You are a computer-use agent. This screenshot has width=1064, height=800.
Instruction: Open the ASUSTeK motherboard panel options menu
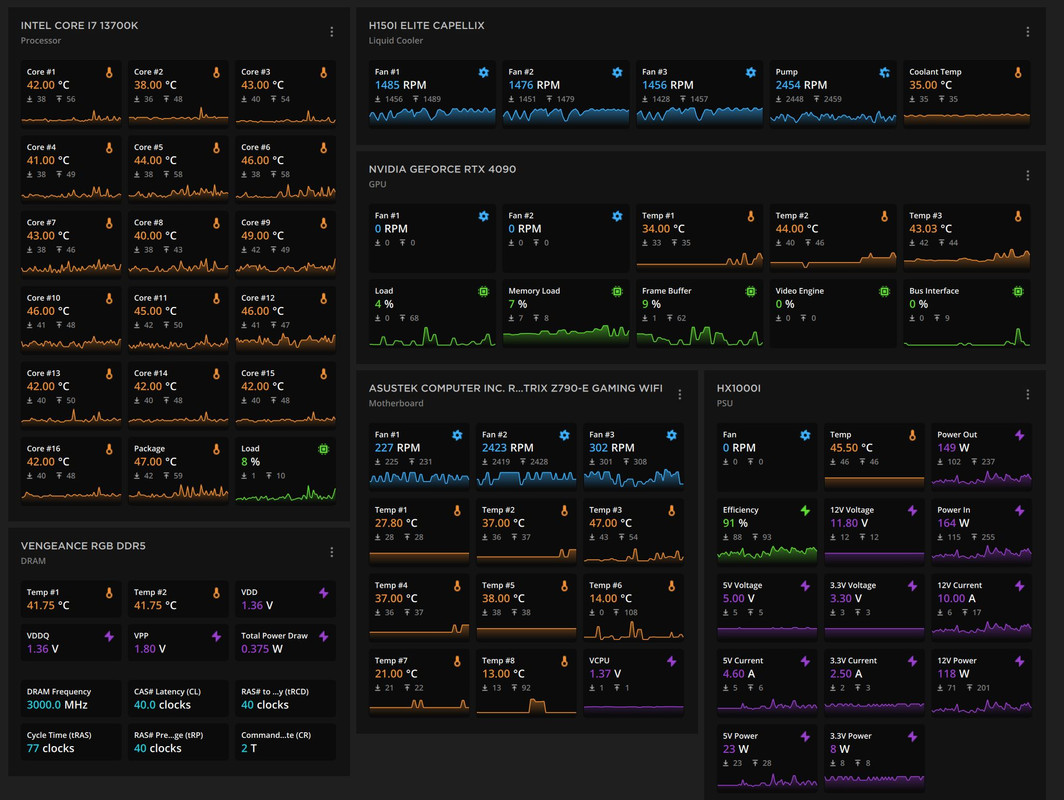[679, 394]
